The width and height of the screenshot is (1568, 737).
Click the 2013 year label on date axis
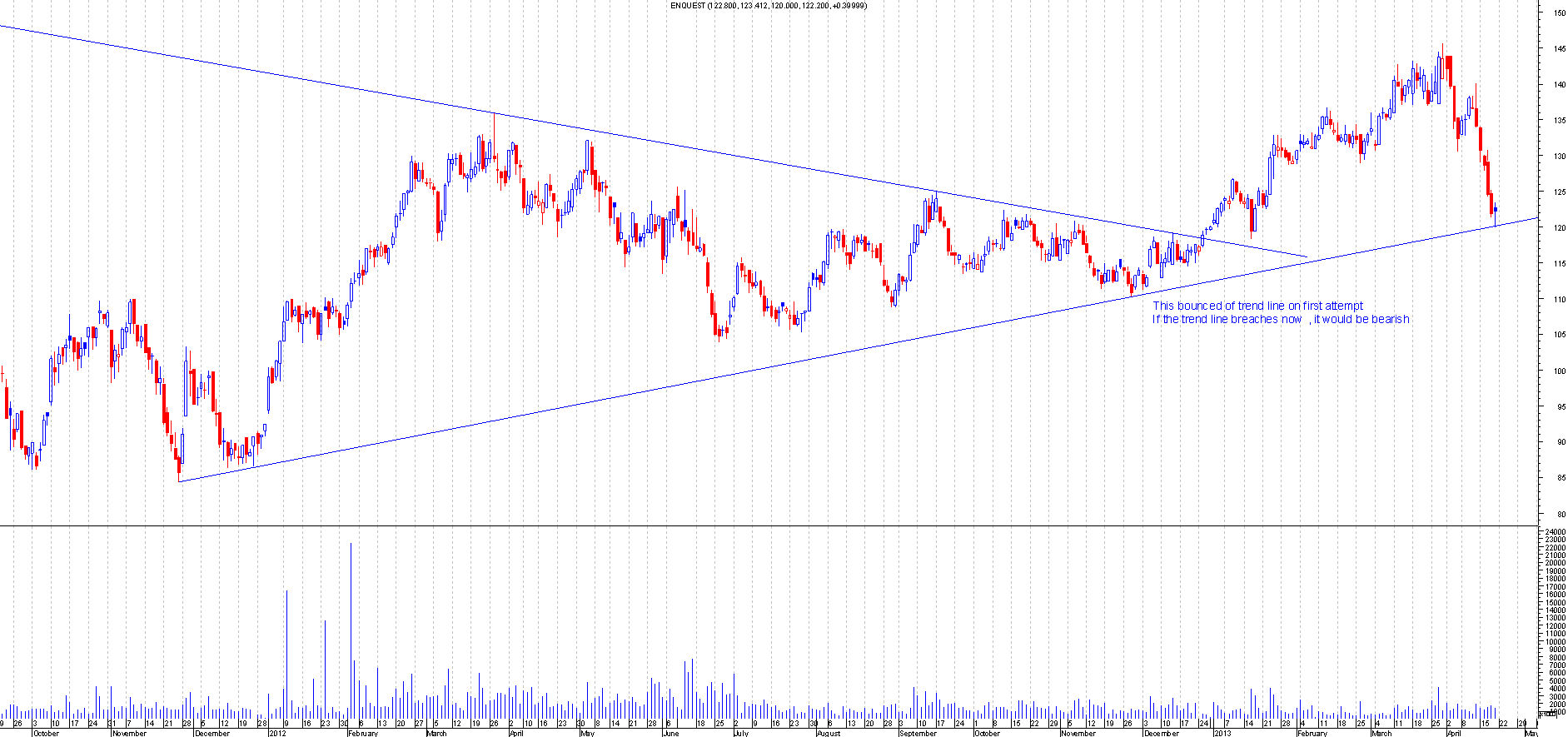pos(1222,733)
